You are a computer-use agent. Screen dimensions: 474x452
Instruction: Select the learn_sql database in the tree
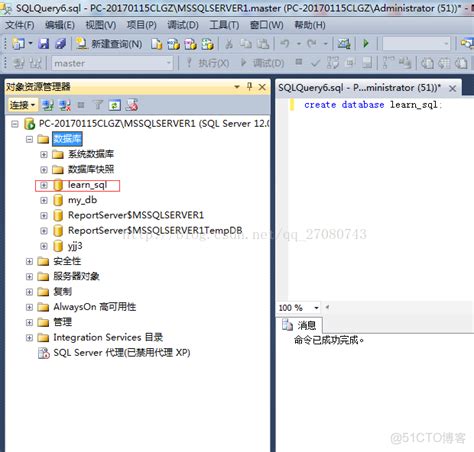87,185
